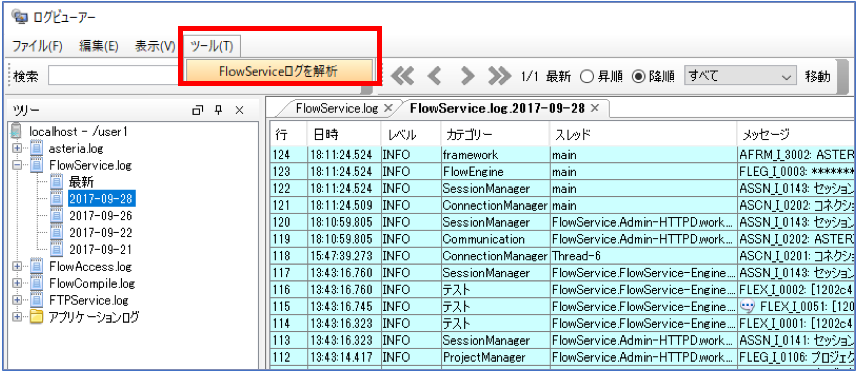The width and height of the screenshot is (856, 373).
Task: Click the アプリケーションログ folder icon
Action: (x=36, y=317)
